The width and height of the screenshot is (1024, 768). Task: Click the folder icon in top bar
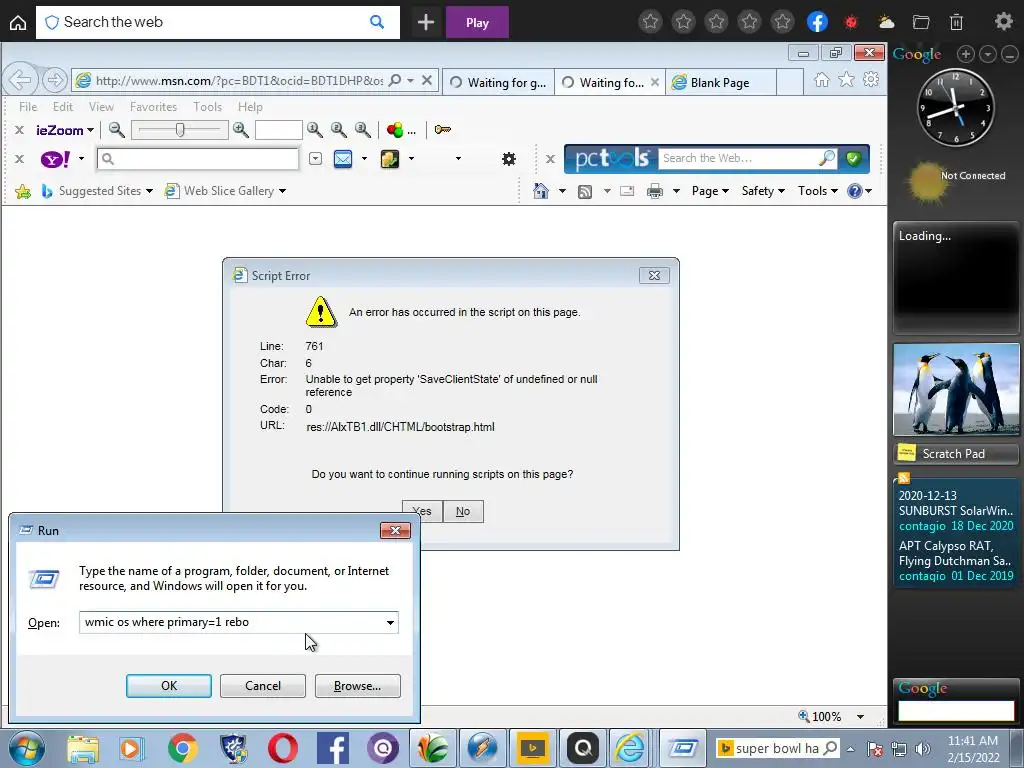coord(921,22)
